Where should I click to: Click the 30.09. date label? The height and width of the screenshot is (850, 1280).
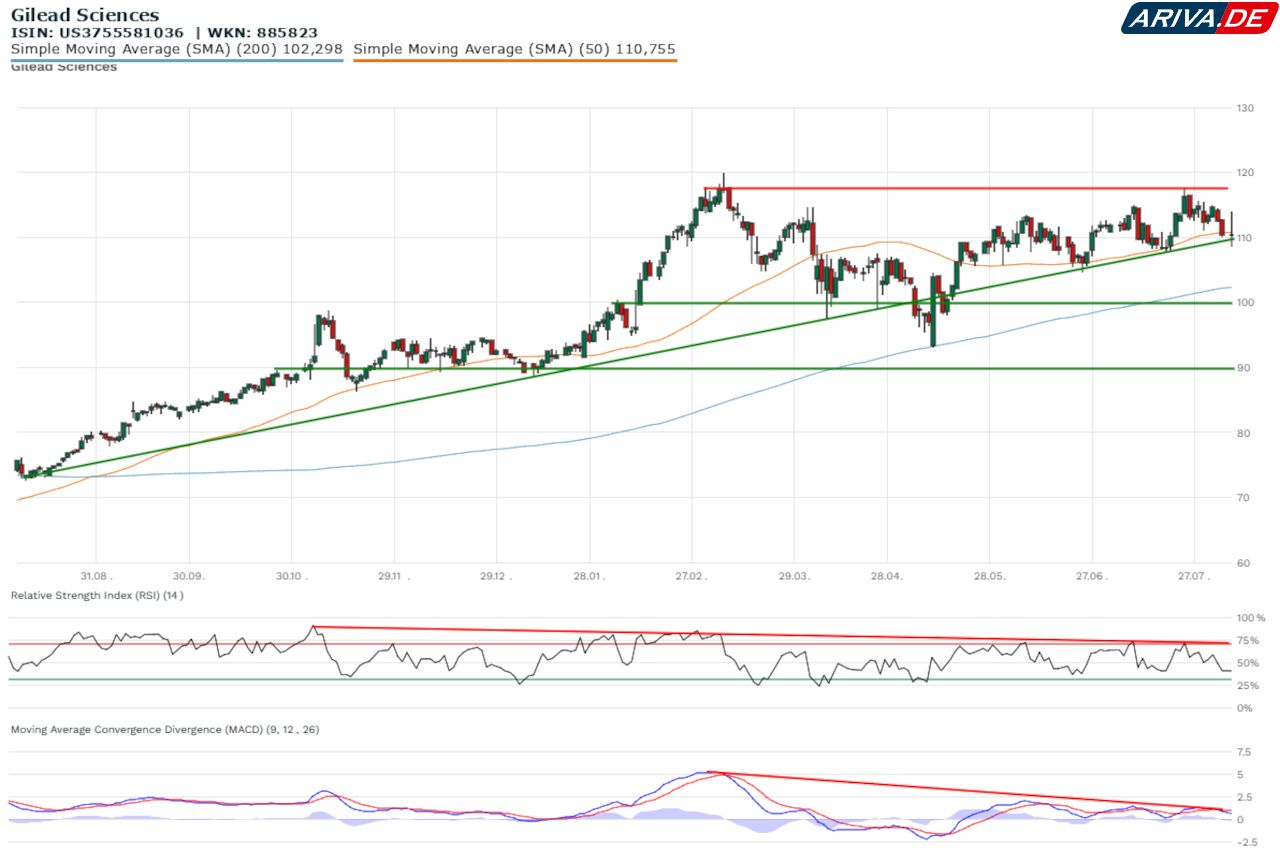188,576
